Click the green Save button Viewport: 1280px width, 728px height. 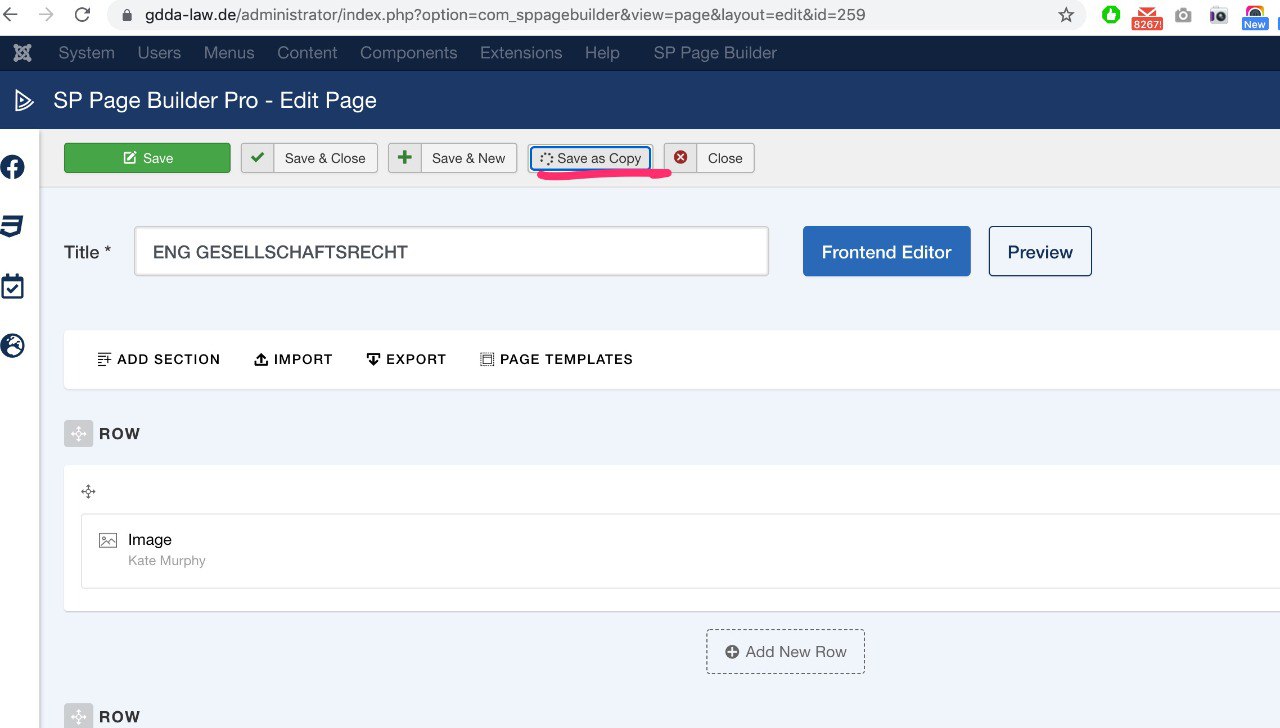(x=147, y=158)
